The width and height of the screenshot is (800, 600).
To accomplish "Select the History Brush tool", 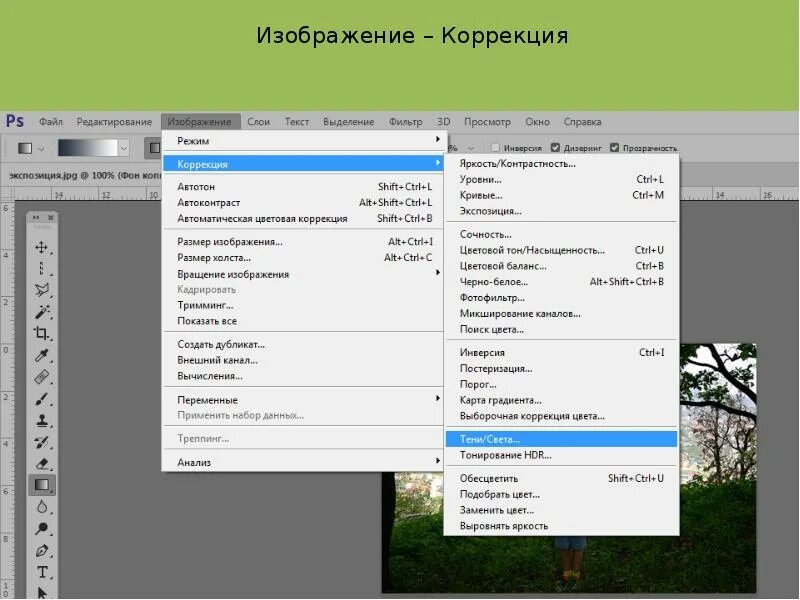I will coord(41,442).
